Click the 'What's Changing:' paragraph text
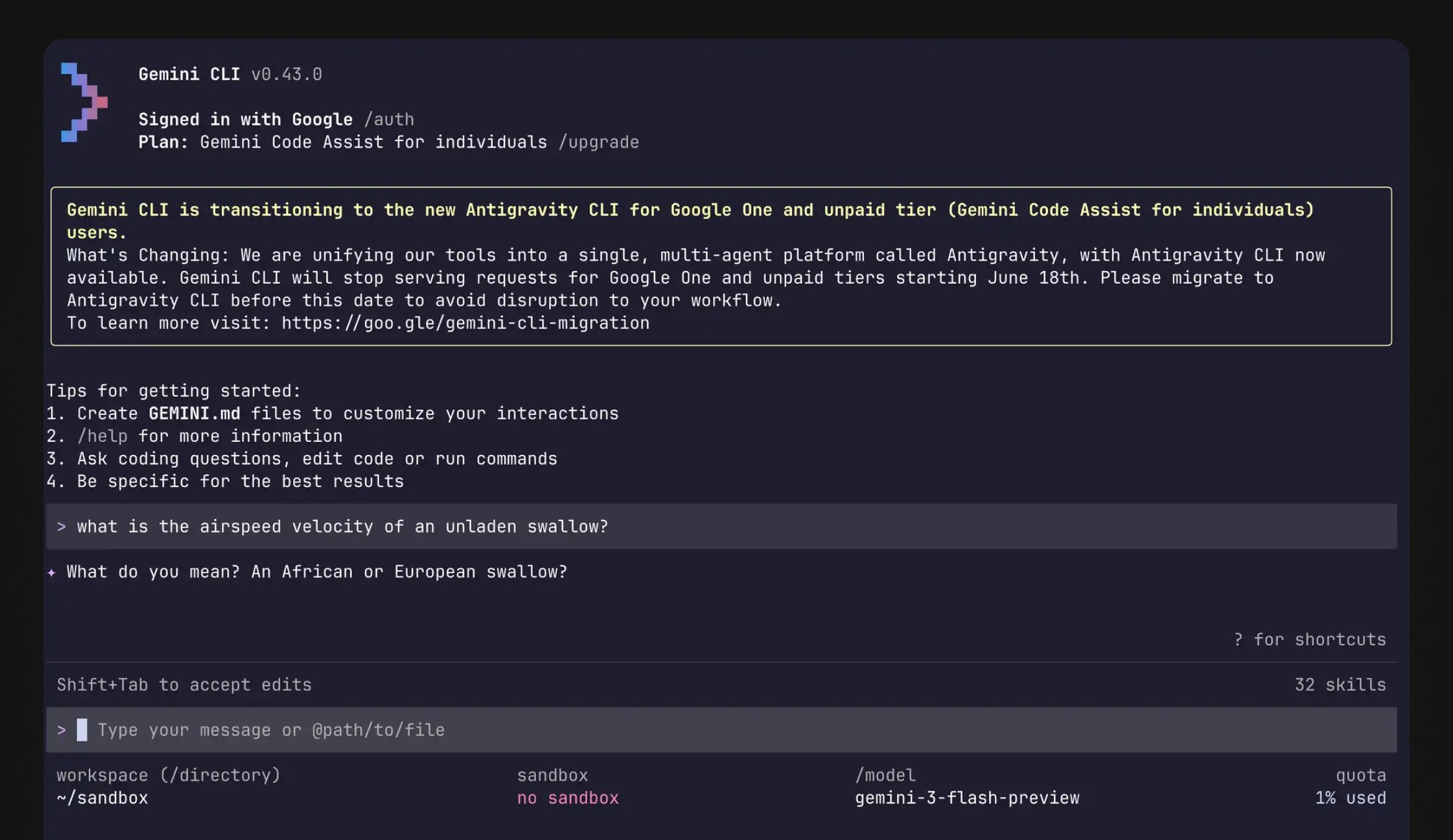Viewport: 1453px width, 840px height. 696,278
